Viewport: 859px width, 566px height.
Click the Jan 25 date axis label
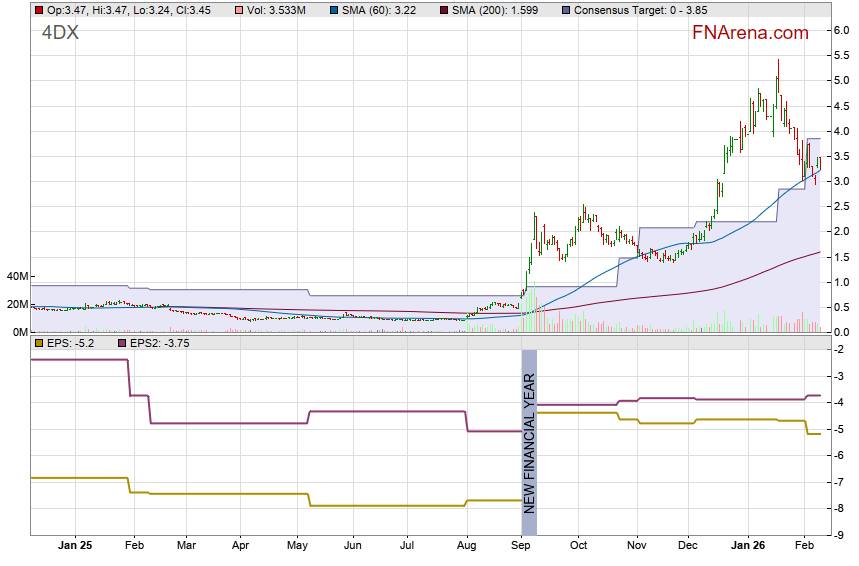click(x=75, y=546)
